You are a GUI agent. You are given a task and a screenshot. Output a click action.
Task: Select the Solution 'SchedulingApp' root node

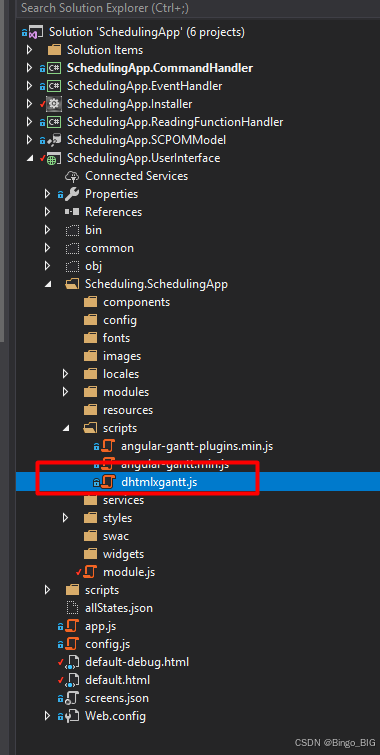147,32
